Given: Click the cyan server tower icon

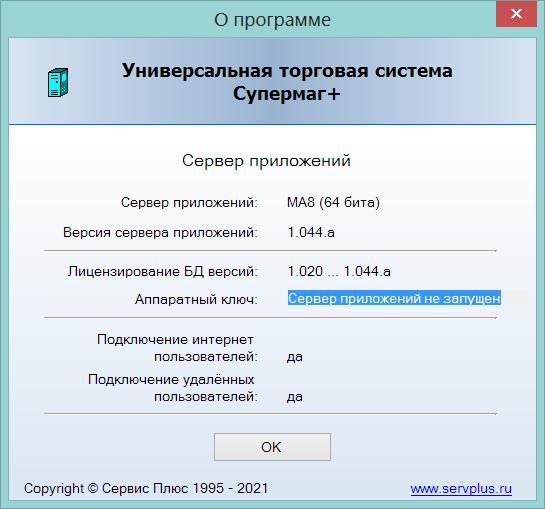Looking at the screenshot, I should click(58, 83).
